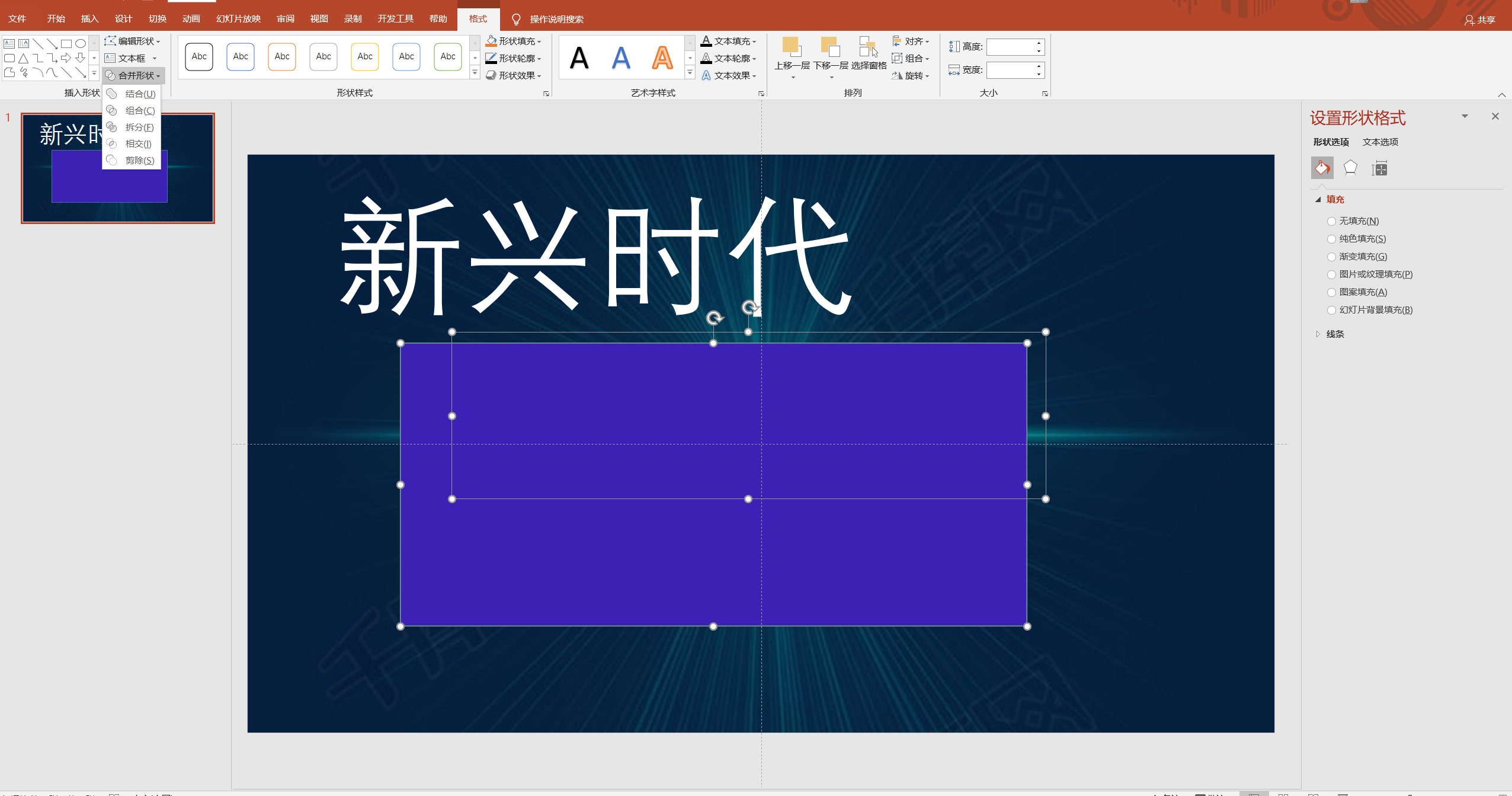Select the 幻灯片背景填充(B) radio button
The image size is (1512, 796).
coord(1331,310)
